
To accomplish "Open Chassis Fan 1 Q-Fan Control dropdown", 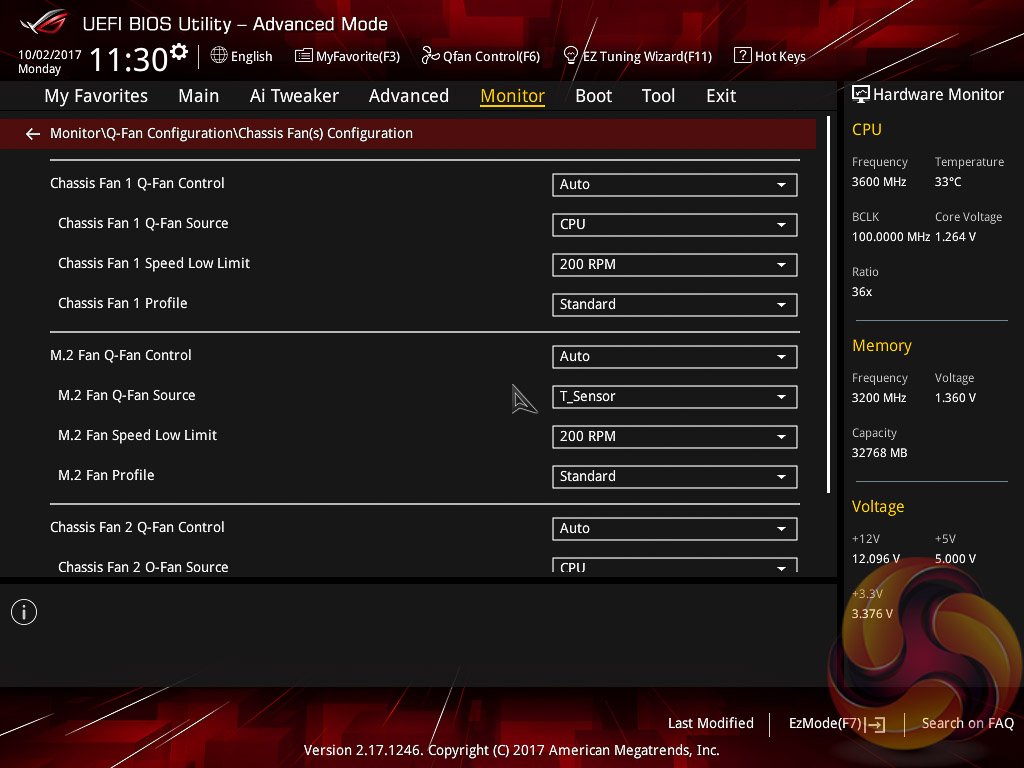I will click(675, 185).
